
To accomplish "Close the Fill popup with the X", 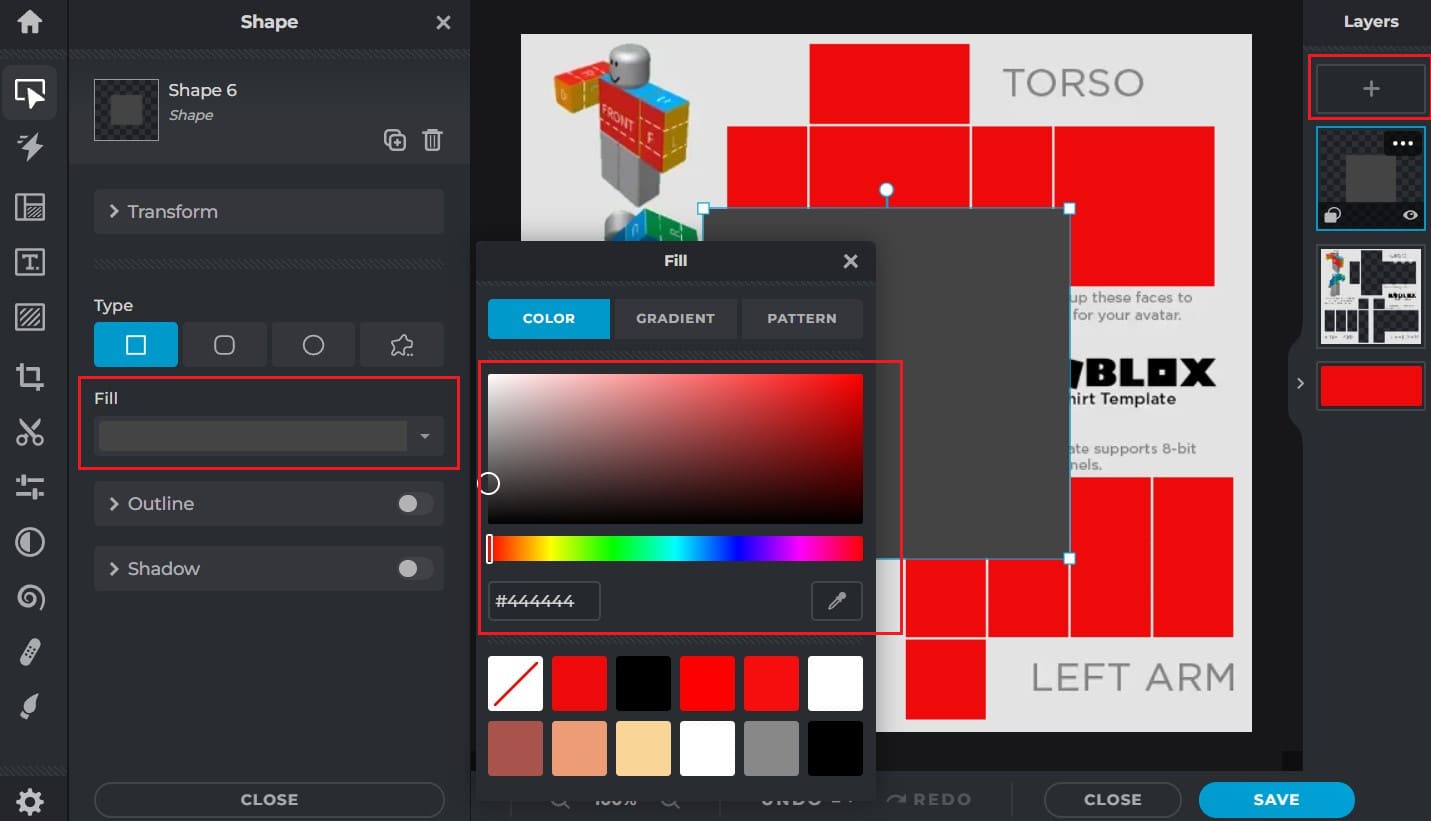I will pos(850,261).
